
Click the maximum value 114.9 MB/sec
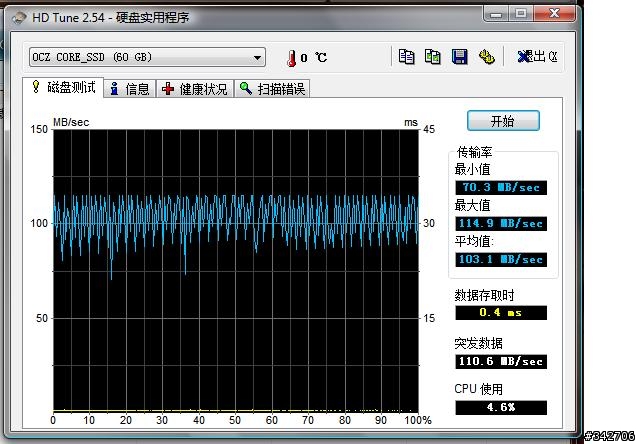[x=501, y=224]
